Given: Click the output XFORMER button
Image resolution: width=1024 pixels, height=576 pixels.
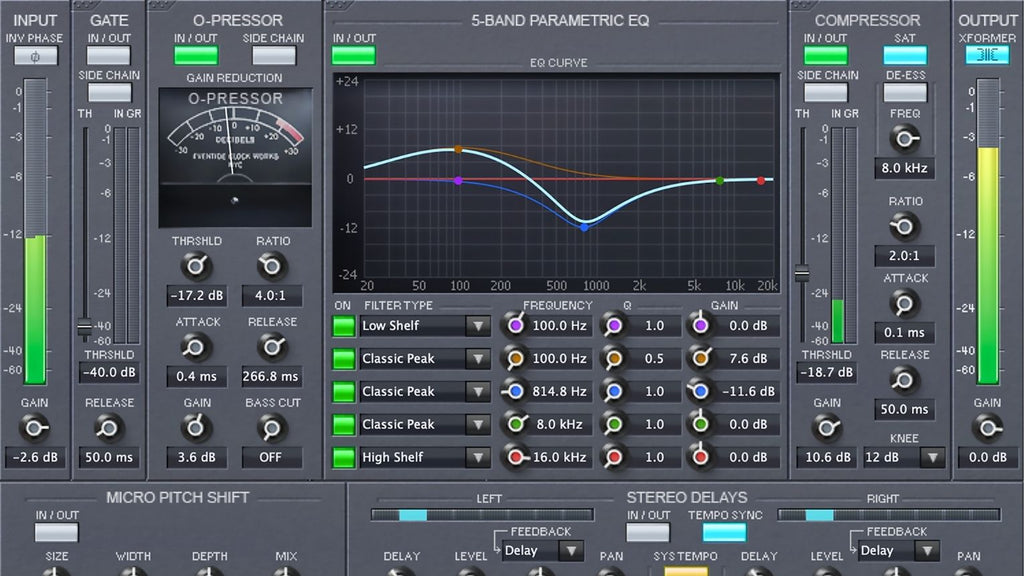Looking at the screenshot, I should click(x=987, y=55).
